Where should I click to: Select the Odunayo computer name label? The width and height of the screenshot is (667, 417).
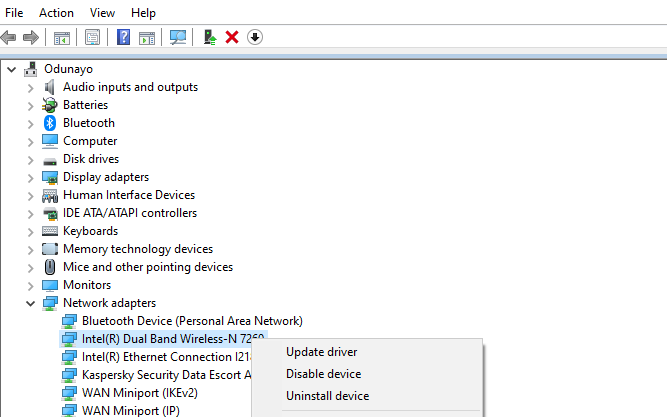(x=68, y=69)
